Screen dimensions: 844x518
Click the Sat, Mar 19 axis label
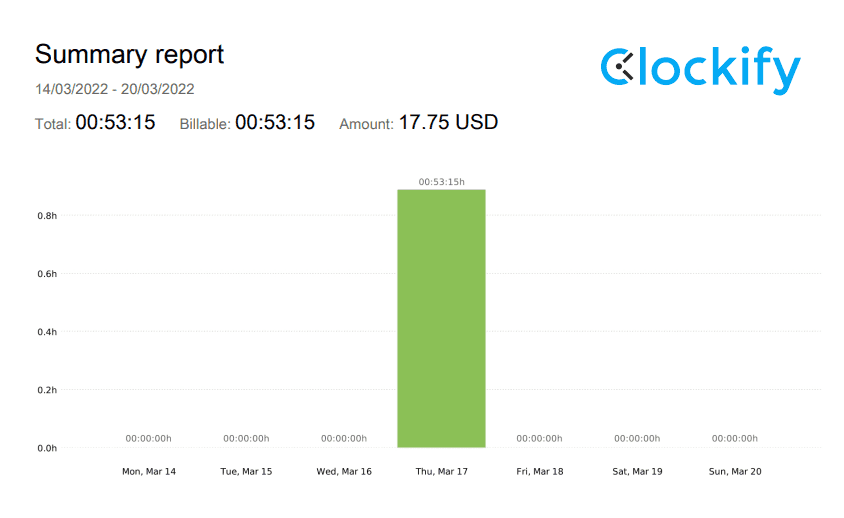pos(637,471)
